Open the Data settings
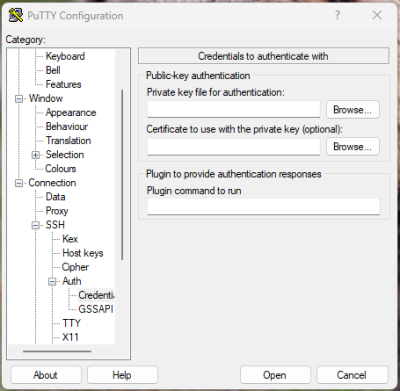400x391 pixels. pyautogui.click(x=55, y=197)
